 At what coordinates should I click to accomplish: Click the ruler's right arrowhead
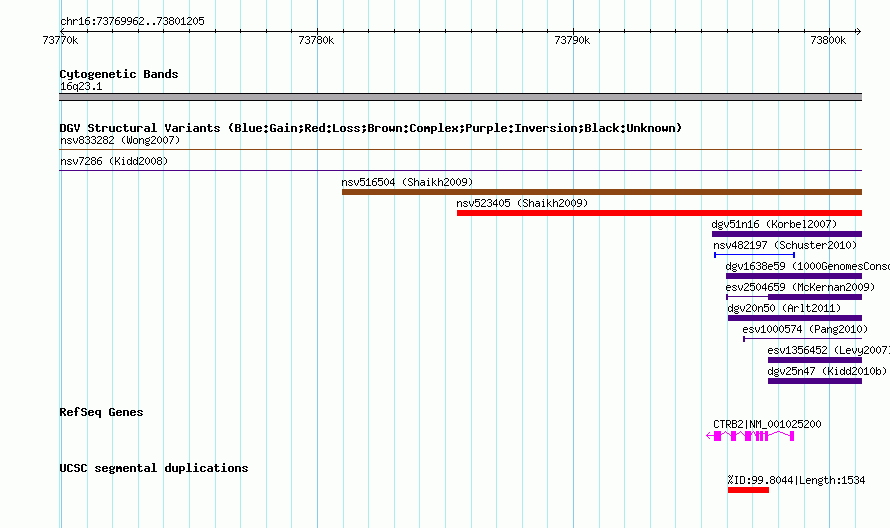click(x=858, y=31)
